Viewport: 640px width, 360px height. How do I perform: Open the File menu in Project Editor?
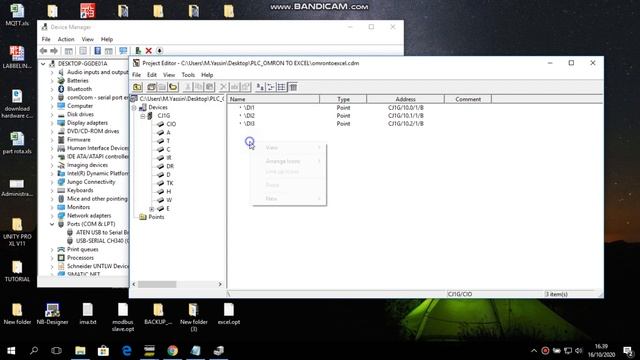(x=136, y=75)
